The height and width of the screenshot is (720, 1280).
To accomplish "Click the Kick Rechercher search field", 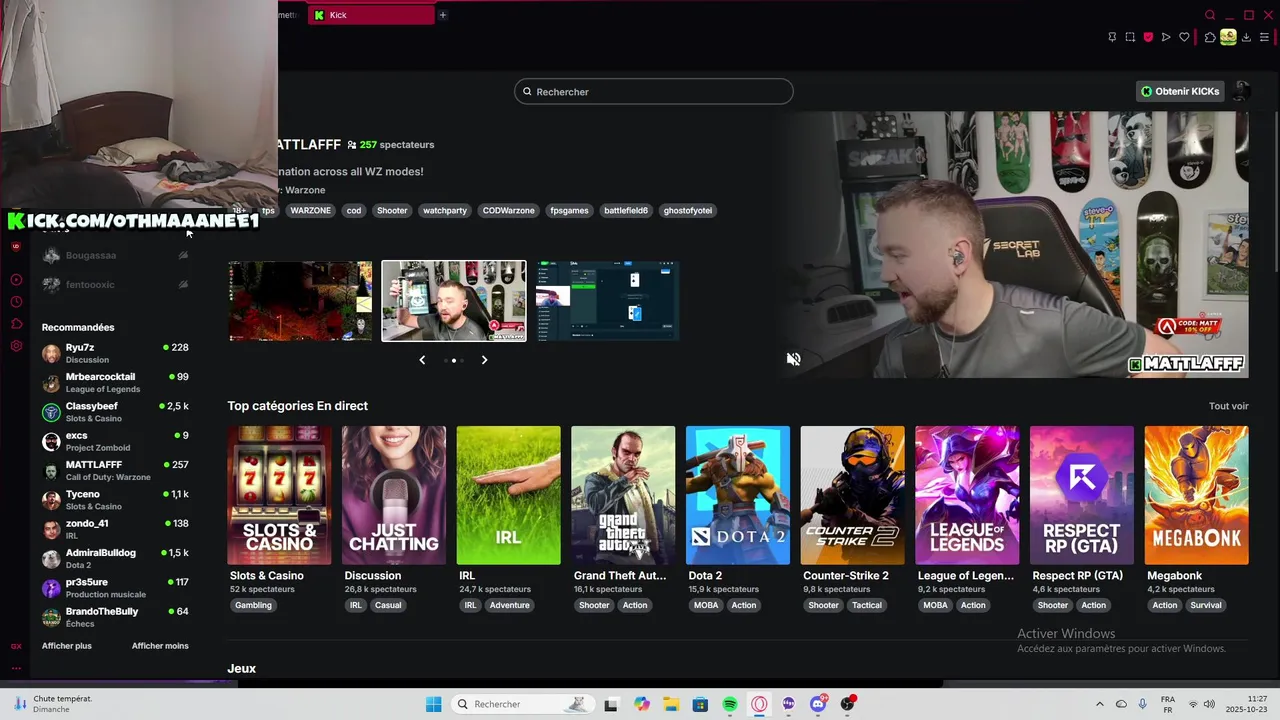I will click(x=654, y=92).
